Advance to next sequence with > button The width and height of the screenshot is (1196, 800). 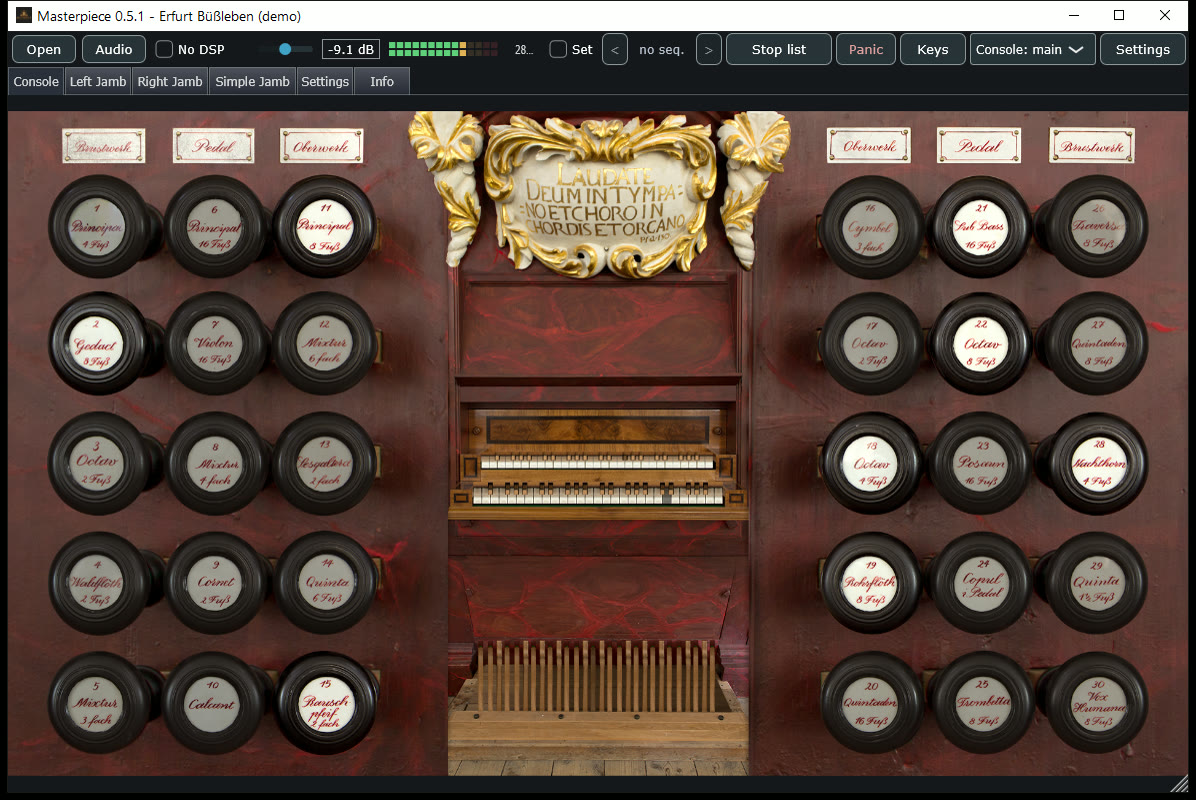pos(709,50)
